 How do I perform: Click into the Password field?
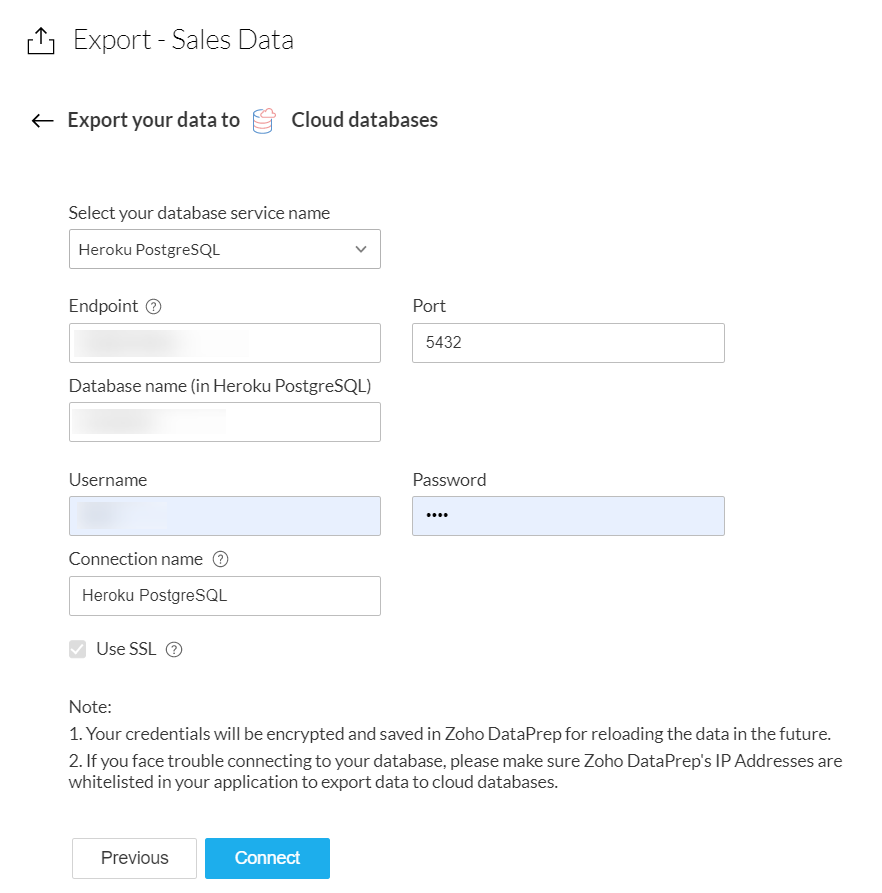pos(568,516)
